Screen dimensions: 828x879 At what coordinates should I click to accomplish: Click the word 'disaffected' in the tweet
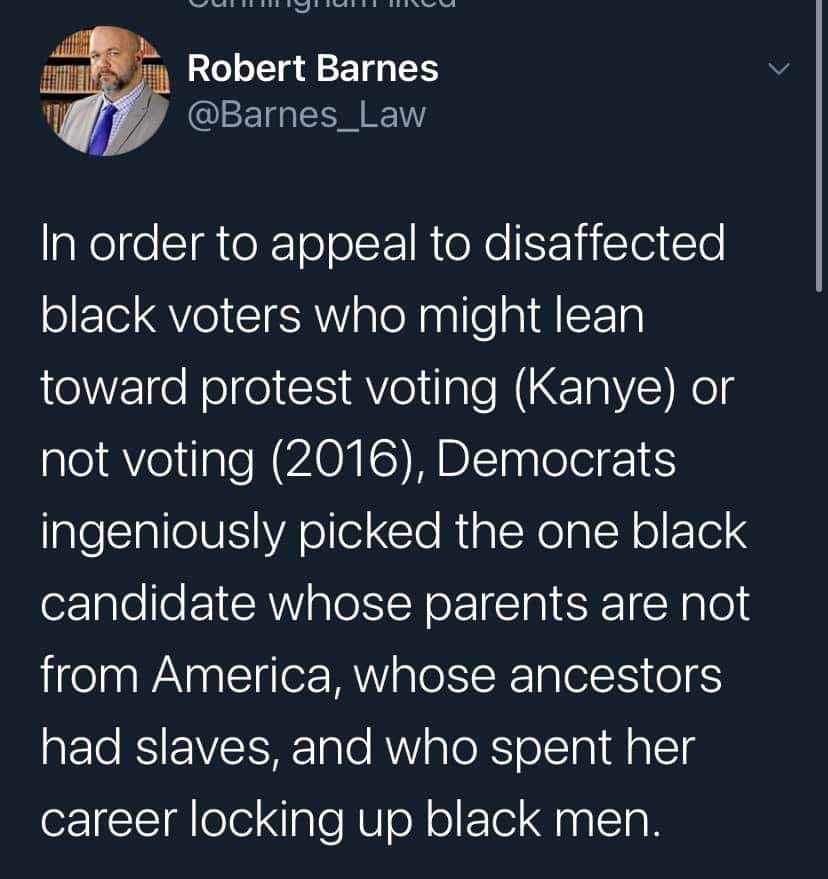tap(605, 244)
